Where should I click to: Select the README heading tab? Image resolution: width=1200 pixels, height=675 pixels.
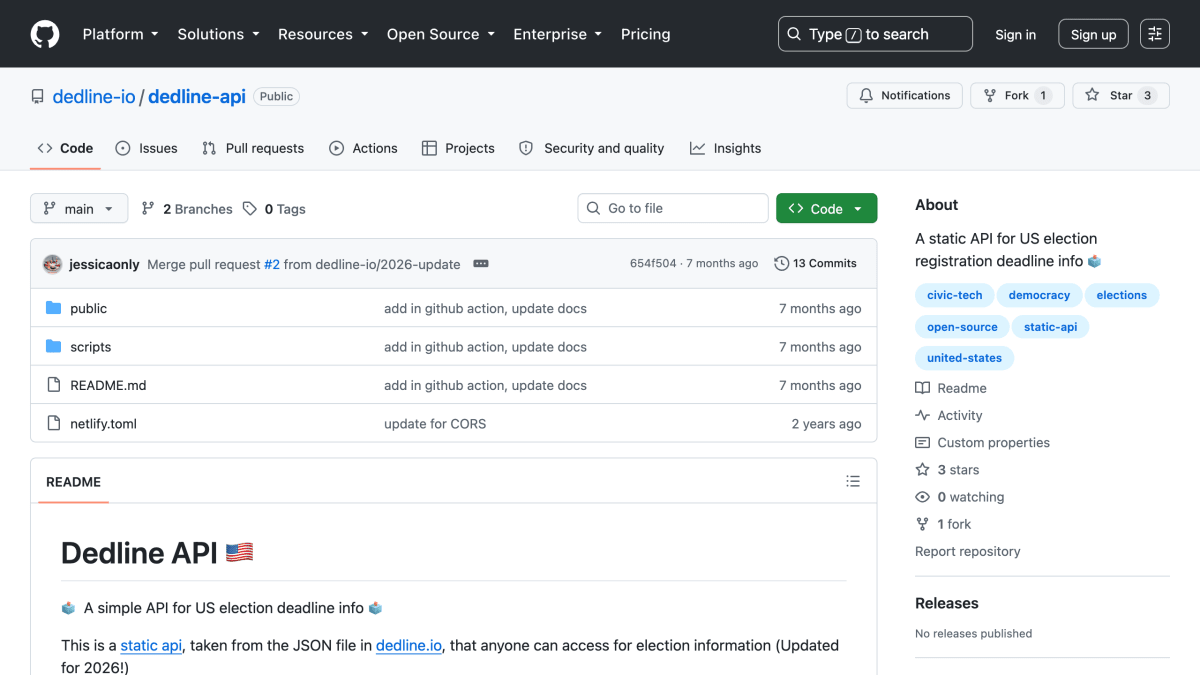(x=73, y=481)
